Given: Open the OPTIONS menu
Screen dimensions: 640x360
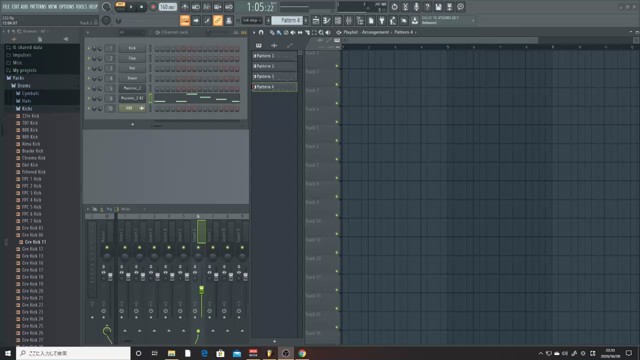Looking at the screenshot, I should 67,7.
